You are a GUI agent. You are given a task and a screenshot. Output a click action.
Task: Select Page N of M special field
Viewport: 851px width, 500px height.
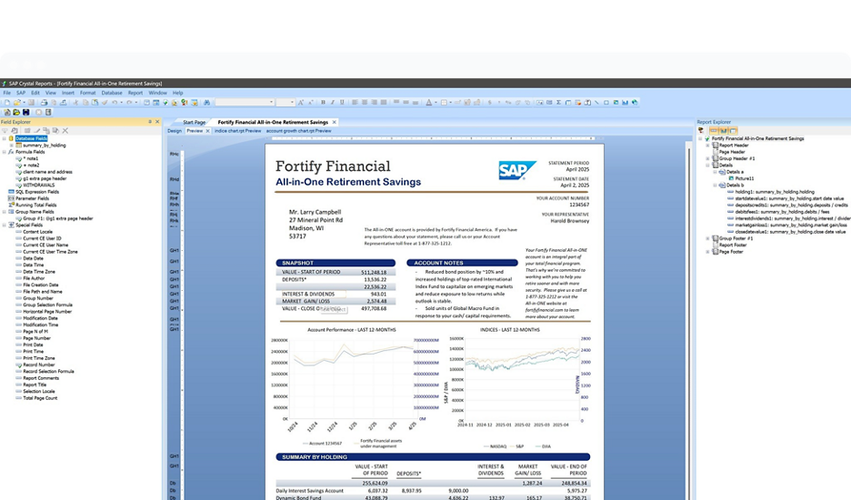(x=35, y=331)
